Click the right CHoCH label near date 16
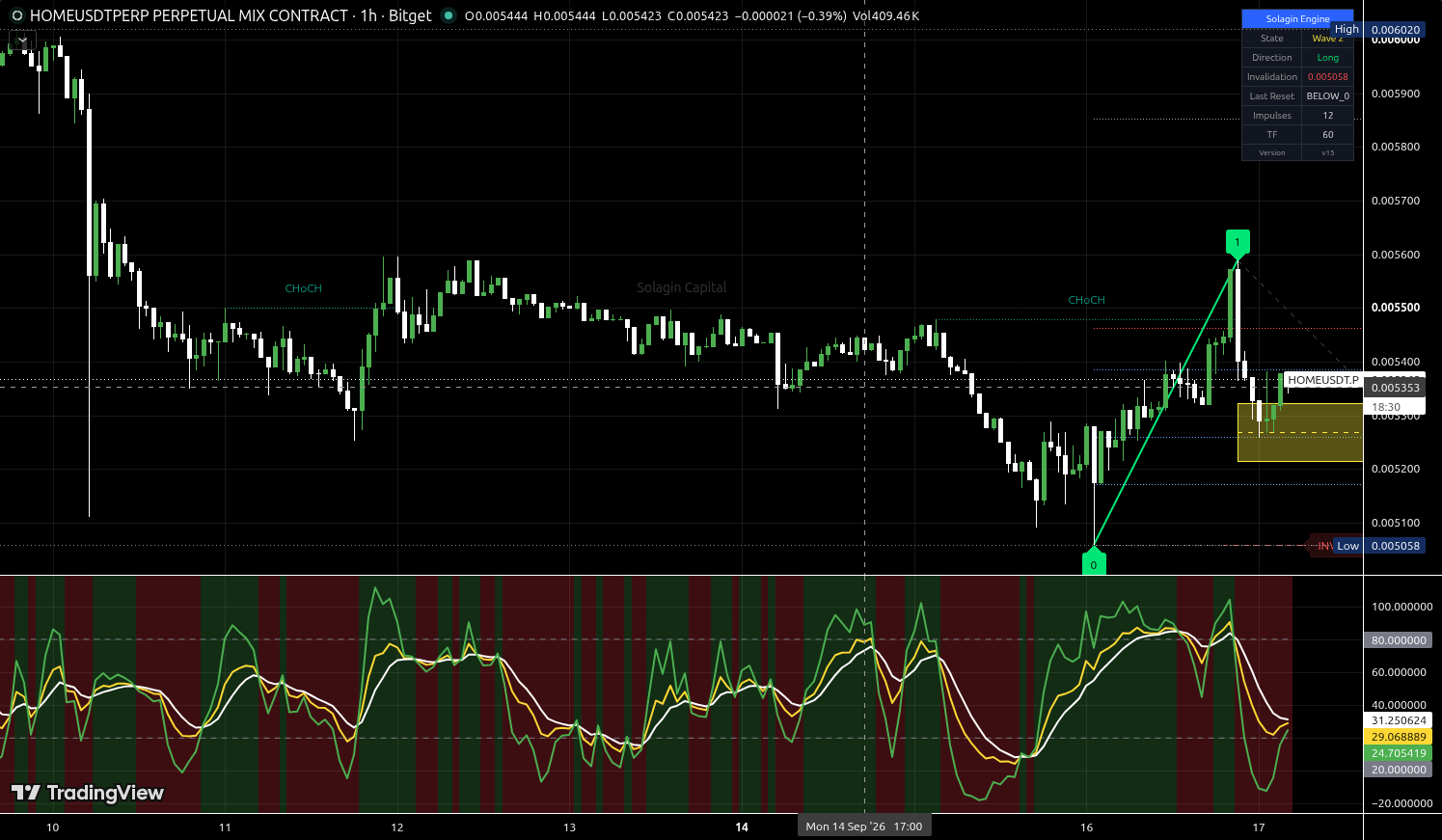1442x840 pixels. [1086, 300]
